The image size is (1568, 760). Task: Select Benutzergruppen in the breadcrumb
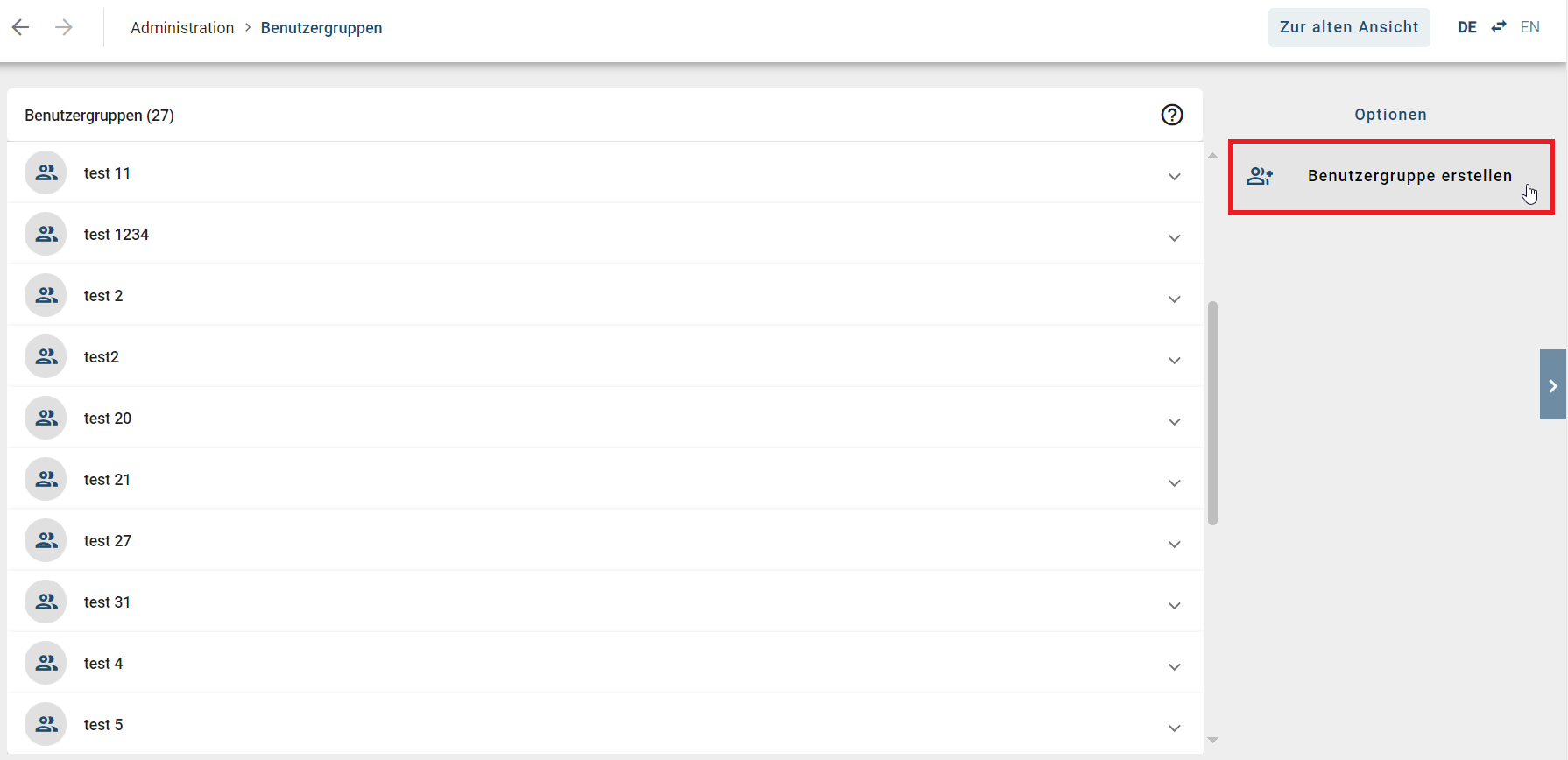321,27
